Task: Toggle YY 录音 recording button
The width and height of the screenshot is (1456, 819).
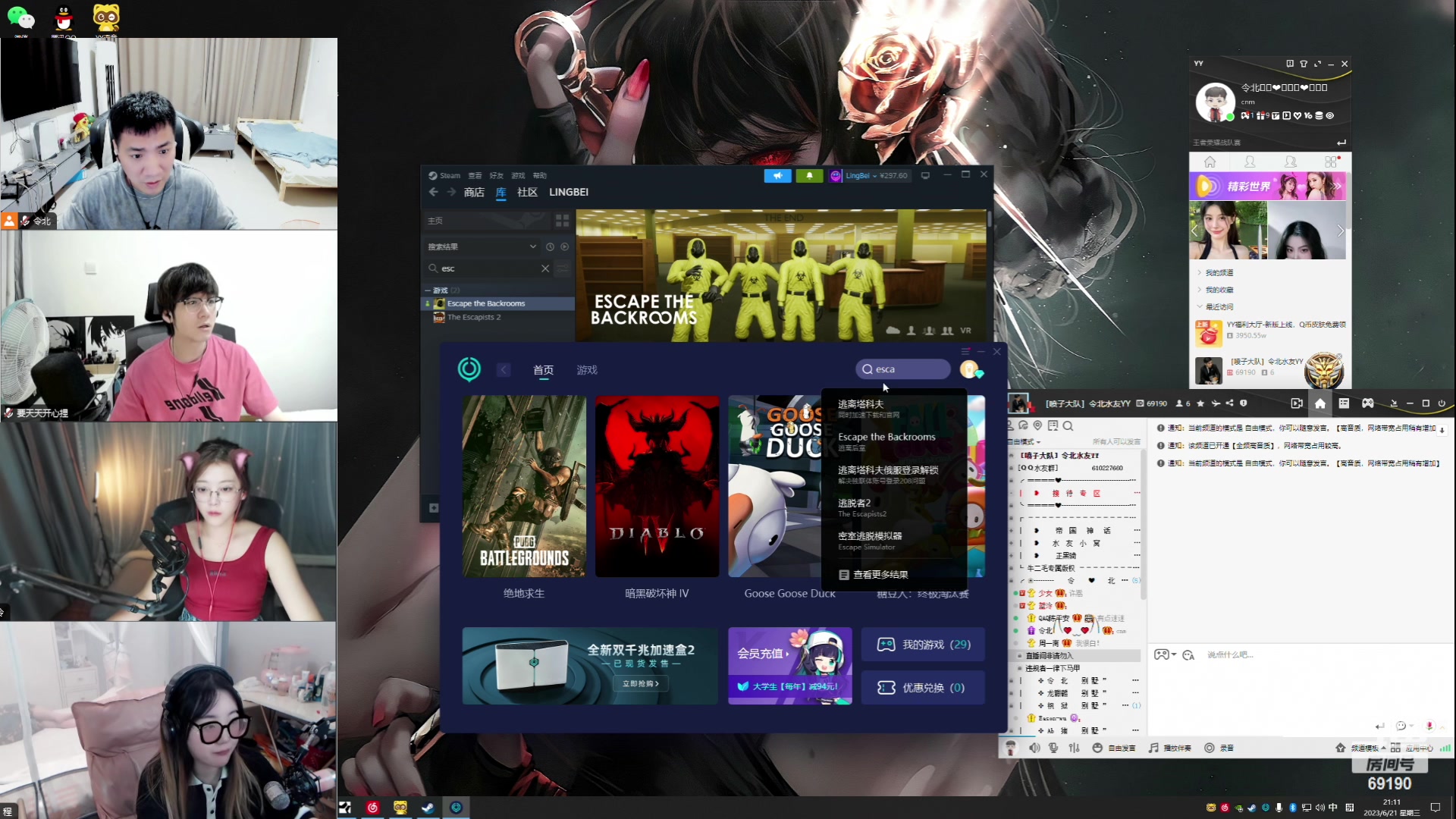Action: (1219, 748)
